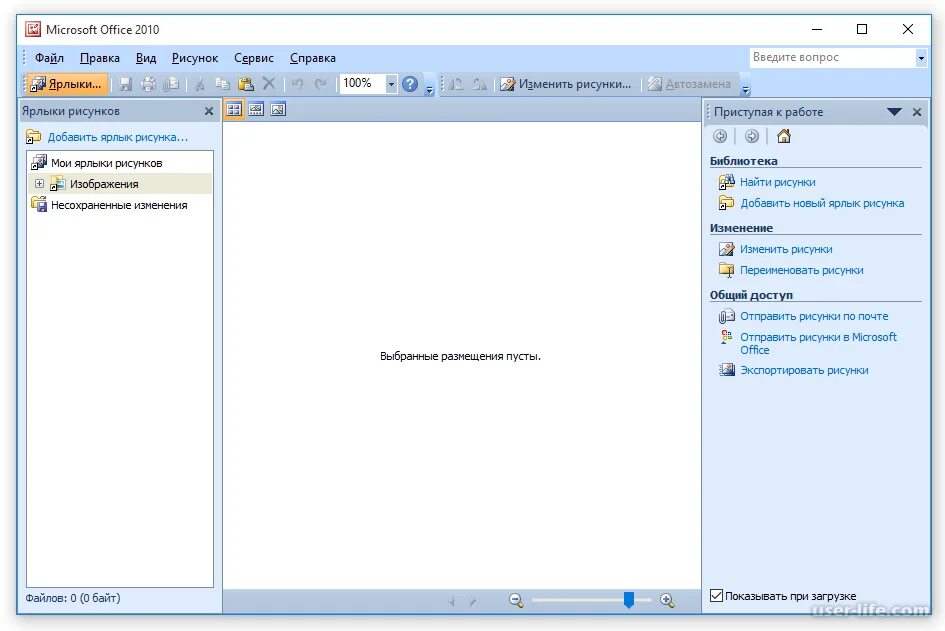Expand the Изображения tree node
This screenshot has height=631, width=945.
pos(39,184)
